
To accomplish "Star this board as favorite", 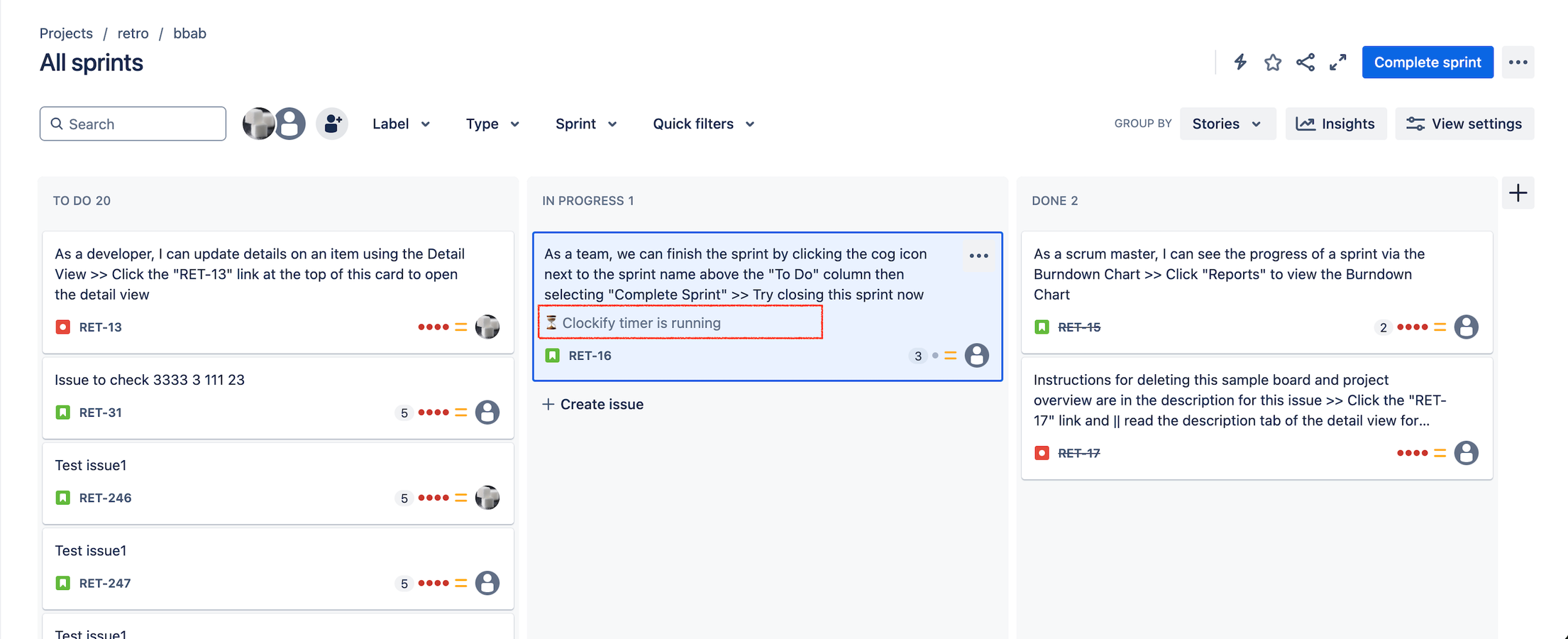I will [1273, 62].
